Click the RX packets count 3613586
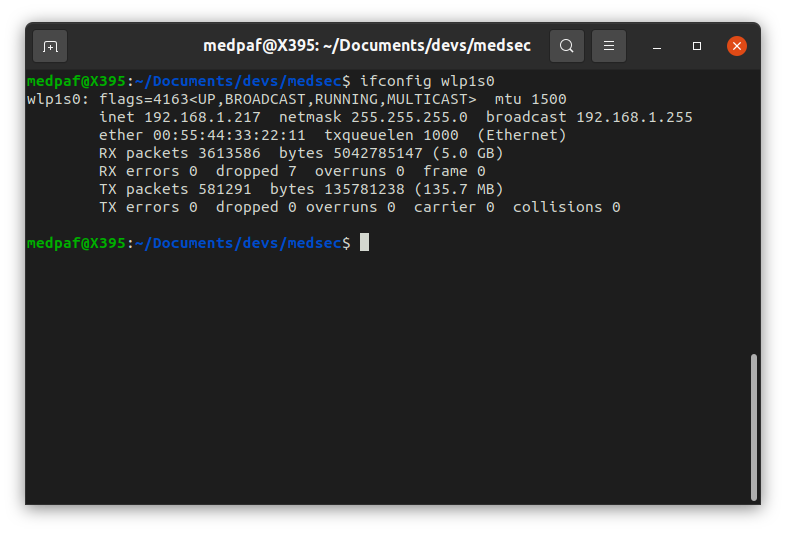This screenshot has height=533, width=786. pyautogui.click(x=230, y=153)
